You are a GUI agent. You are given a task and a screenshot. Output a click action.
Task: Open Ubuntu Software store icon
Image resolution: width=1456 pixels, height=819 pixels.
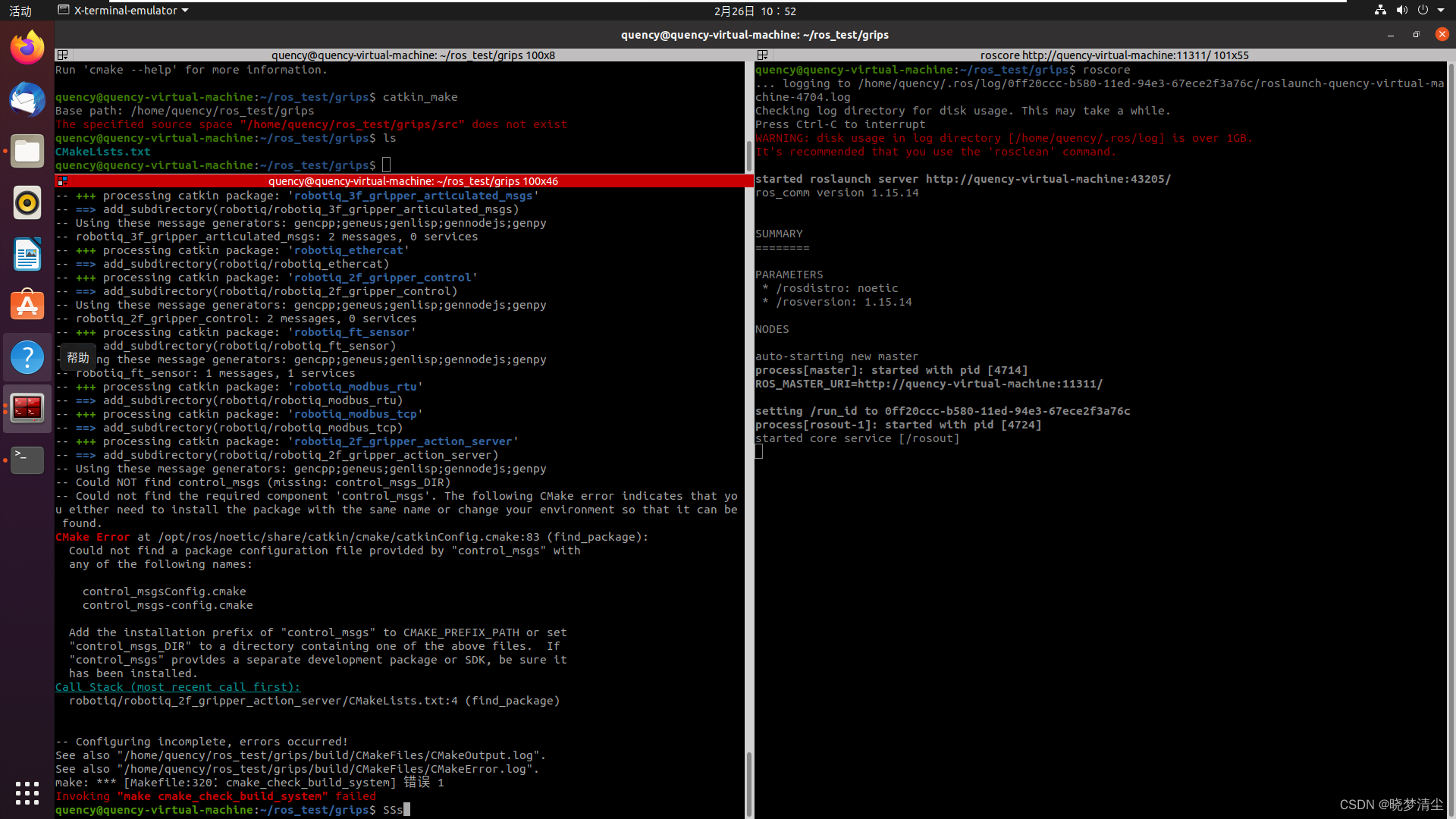(x=27, y=306)
